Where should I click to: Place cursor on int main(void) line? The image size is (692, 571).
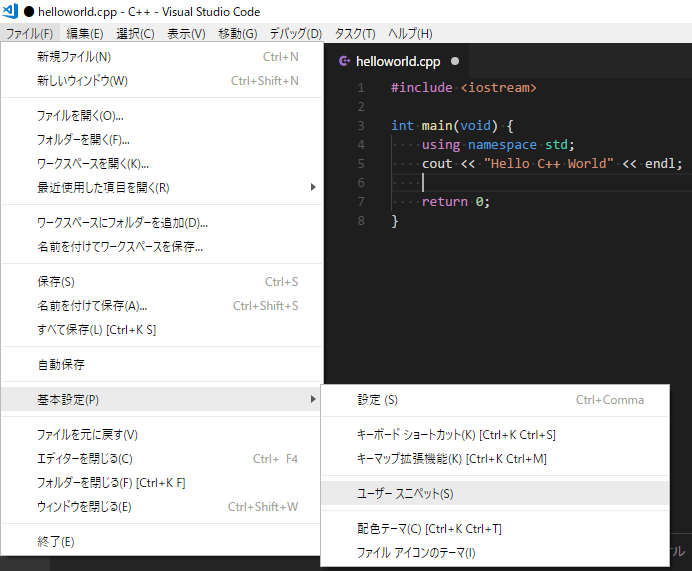(x=452, y=126)
